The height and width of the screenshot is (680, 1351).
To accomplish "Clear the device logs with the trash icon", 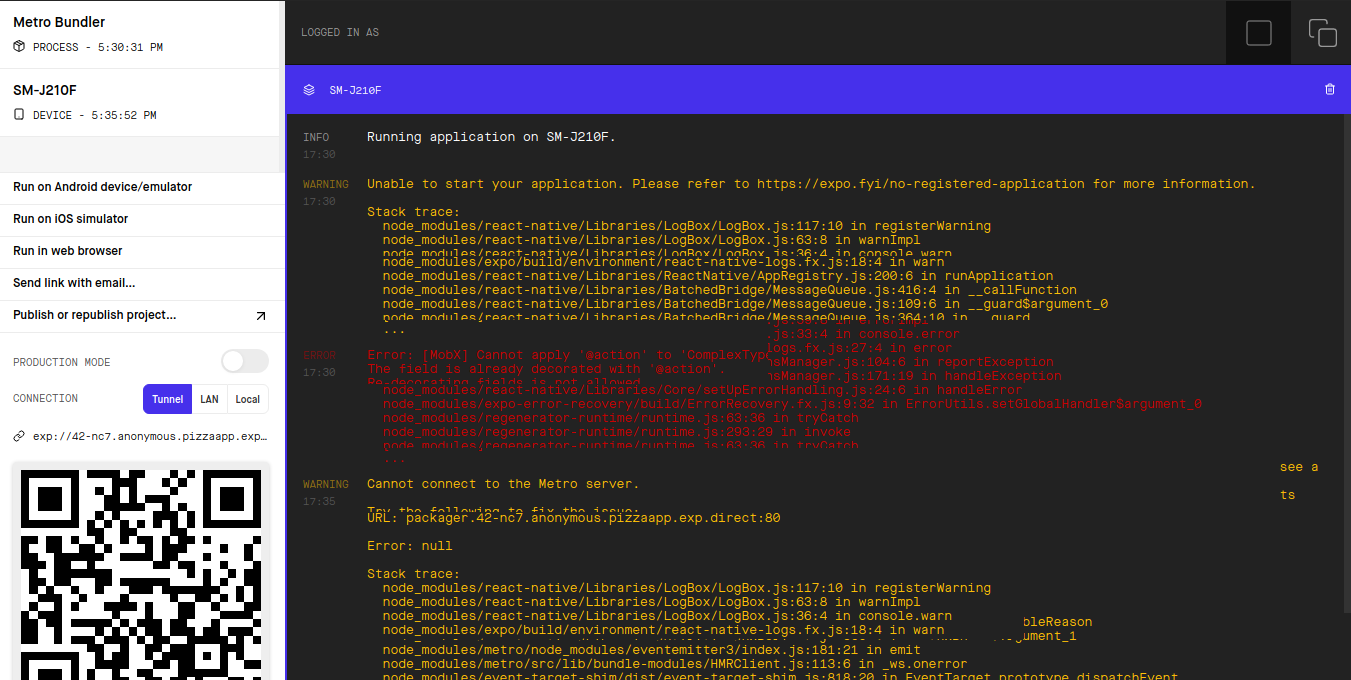I will click(x=1329, y=89).
